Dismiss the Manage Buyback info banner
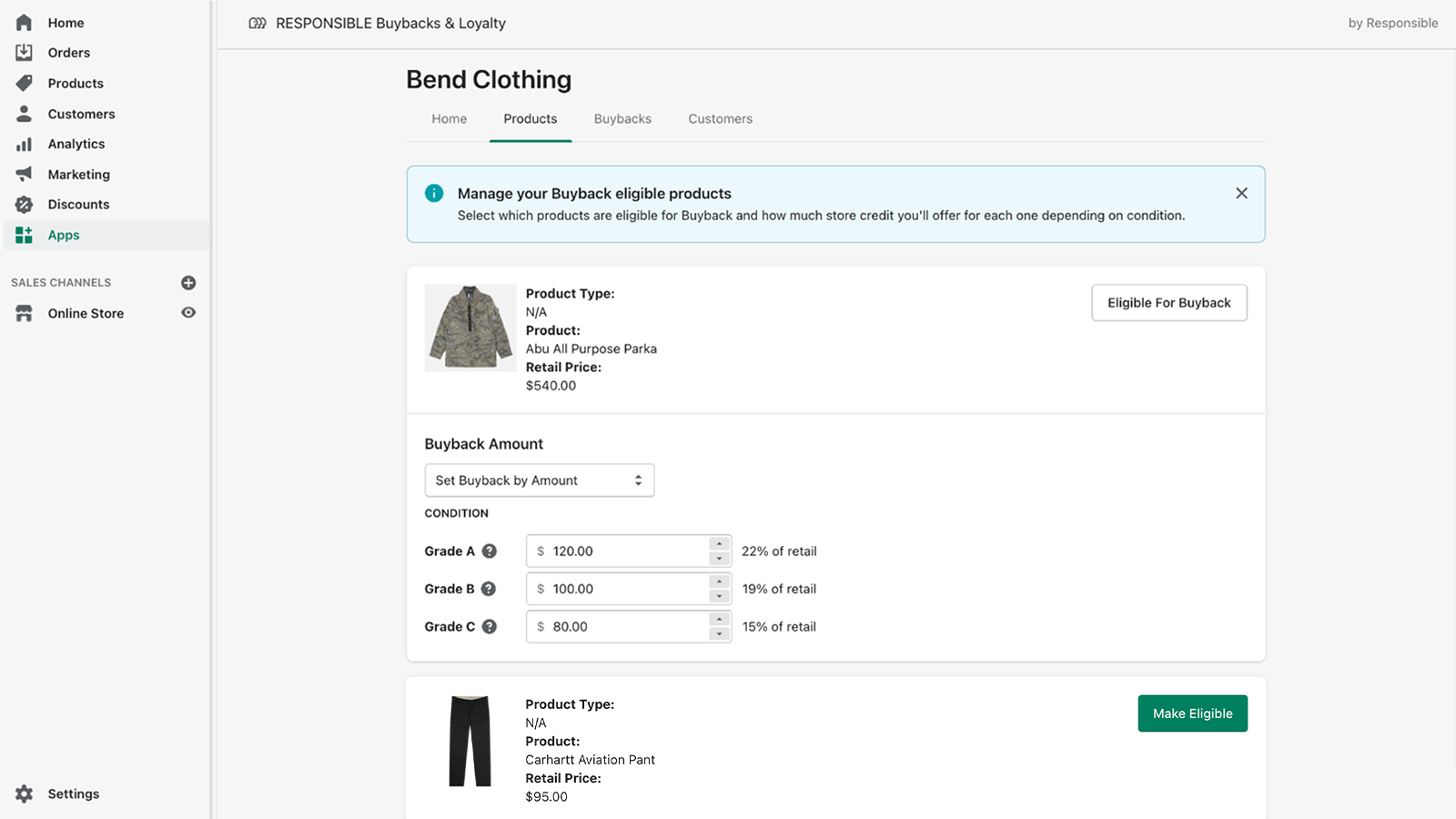Image resolution: width=1456 pixels, height=819 pixels. click(1241, 193)
